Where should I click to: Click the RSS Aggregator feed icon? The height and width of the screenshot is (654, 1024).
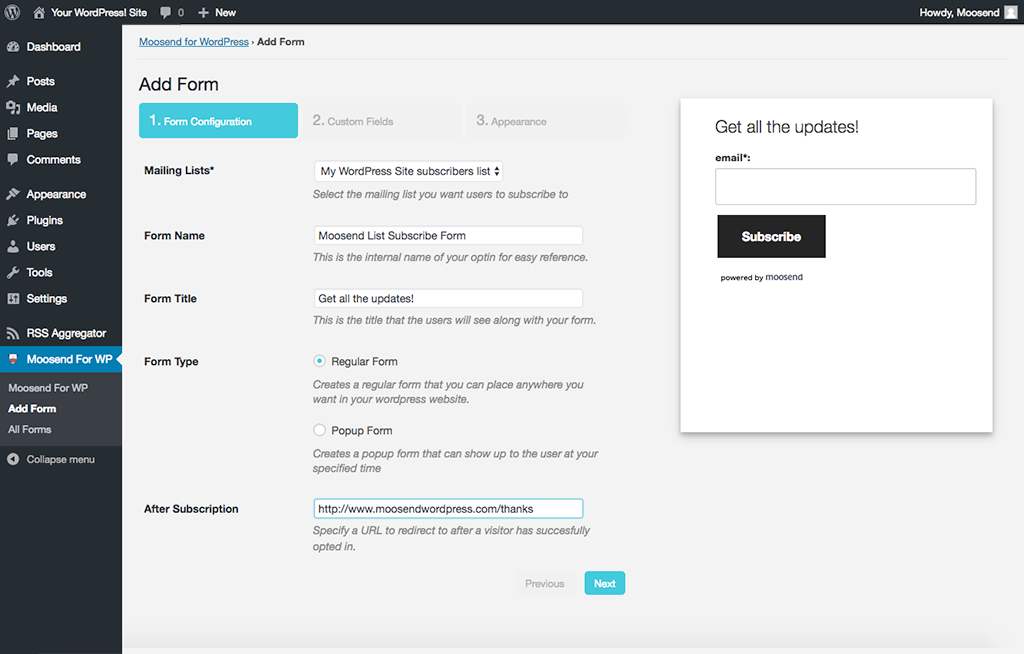coord(12,333)
